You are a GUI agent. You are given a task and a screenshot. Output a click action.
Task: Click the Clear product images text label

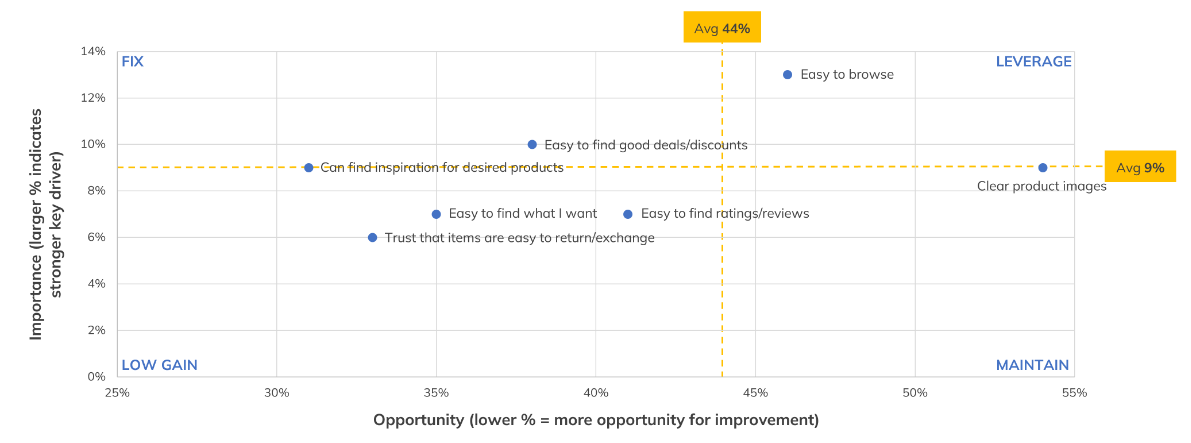coord(1041,186)
